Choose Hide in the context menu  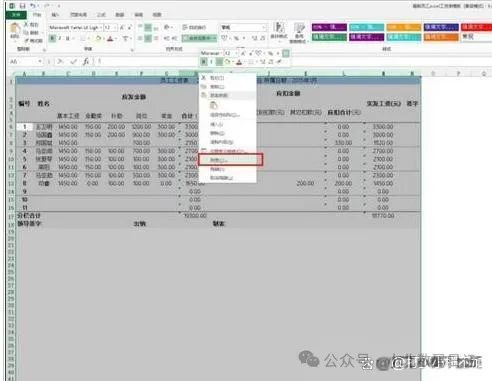point(228,169)
